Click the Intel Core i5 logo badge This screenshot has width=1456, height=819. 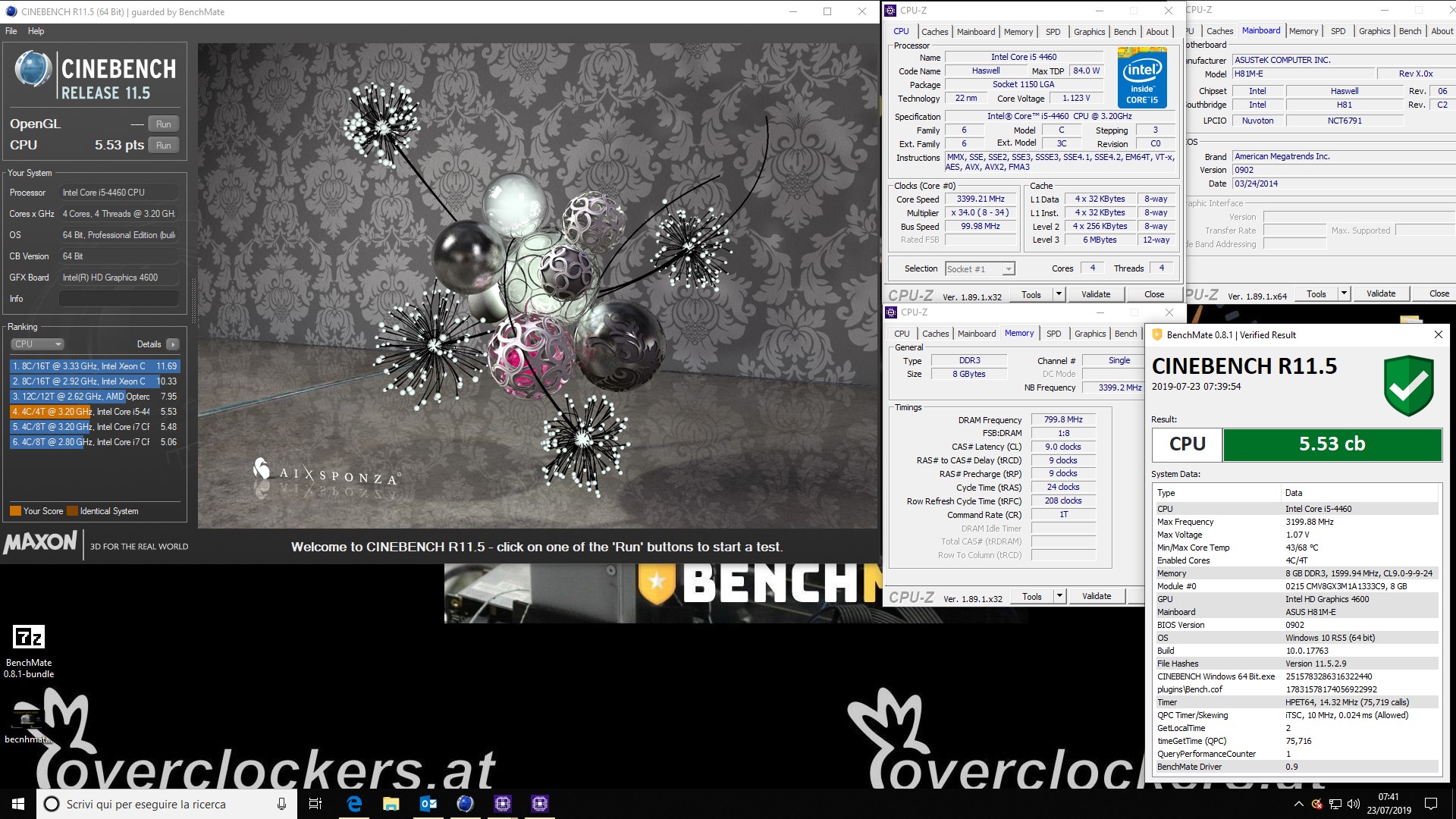[x=1141, y=77]
